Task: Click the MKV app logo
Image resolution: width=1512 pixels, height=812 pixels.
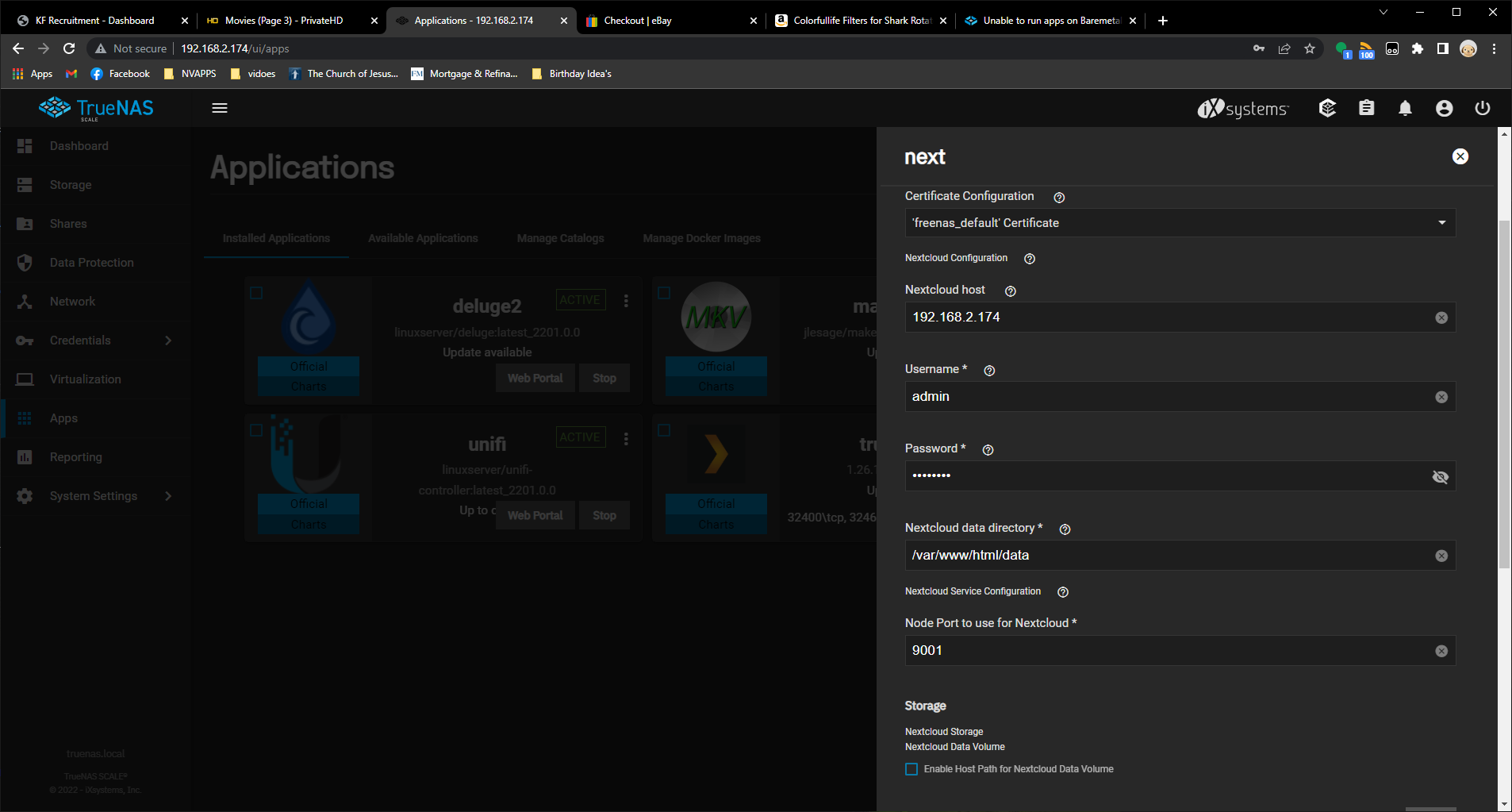Action: pos(716,317)
